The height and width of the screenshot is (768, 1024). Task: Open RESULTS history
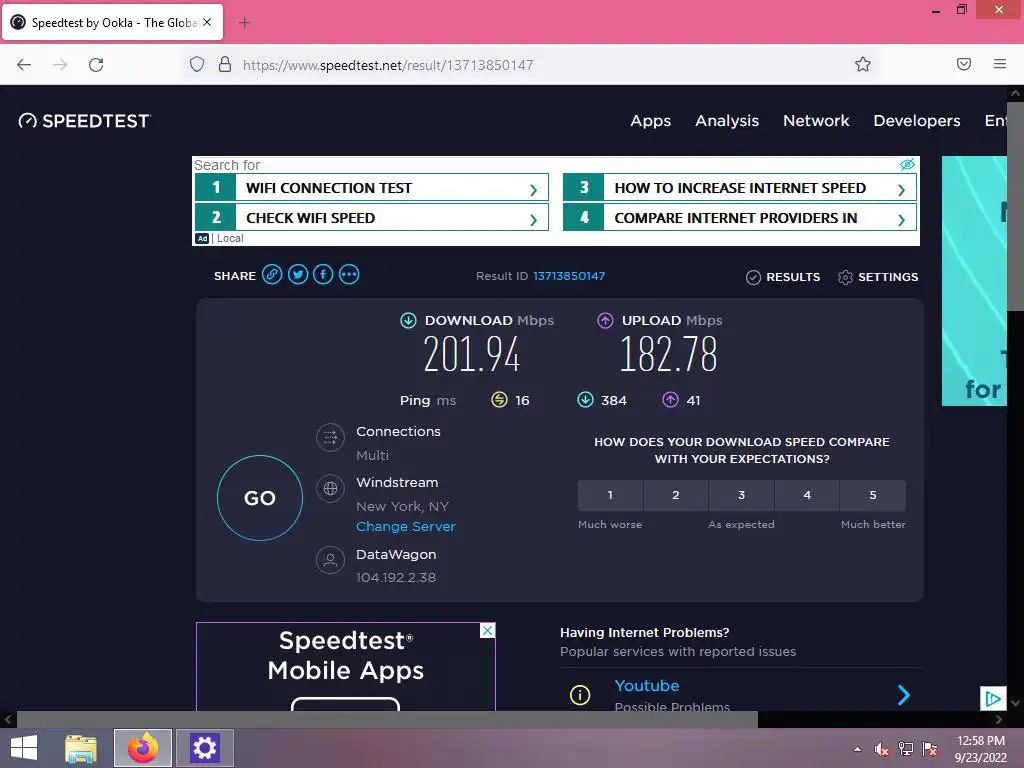click(x=783, y=277)
